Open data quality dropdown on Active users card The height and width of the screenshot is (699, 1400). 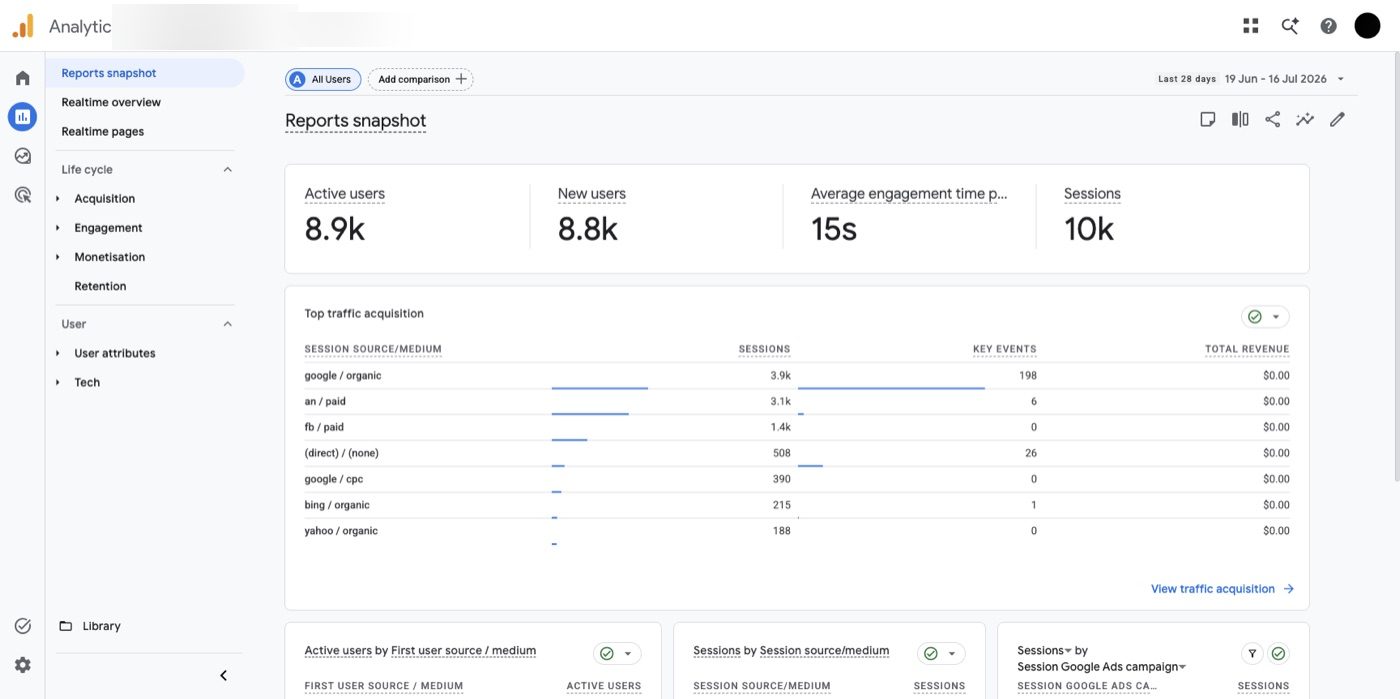(617, 654)
